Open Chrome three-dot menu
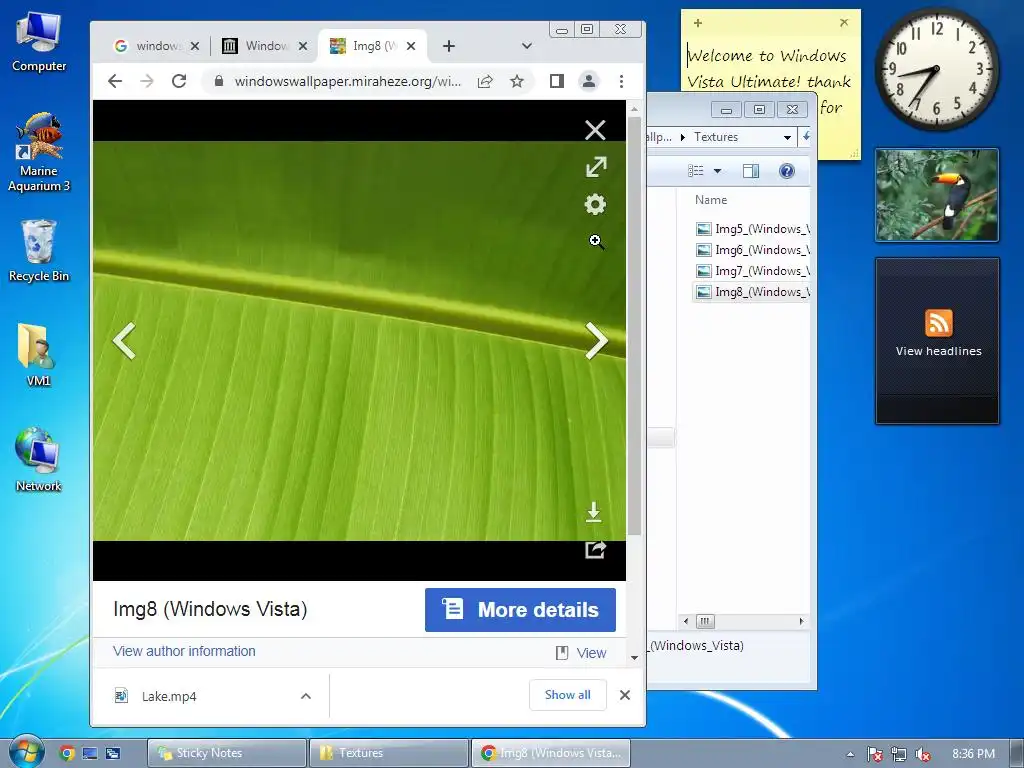1024x768 pixels. click(x=621, y=81)
